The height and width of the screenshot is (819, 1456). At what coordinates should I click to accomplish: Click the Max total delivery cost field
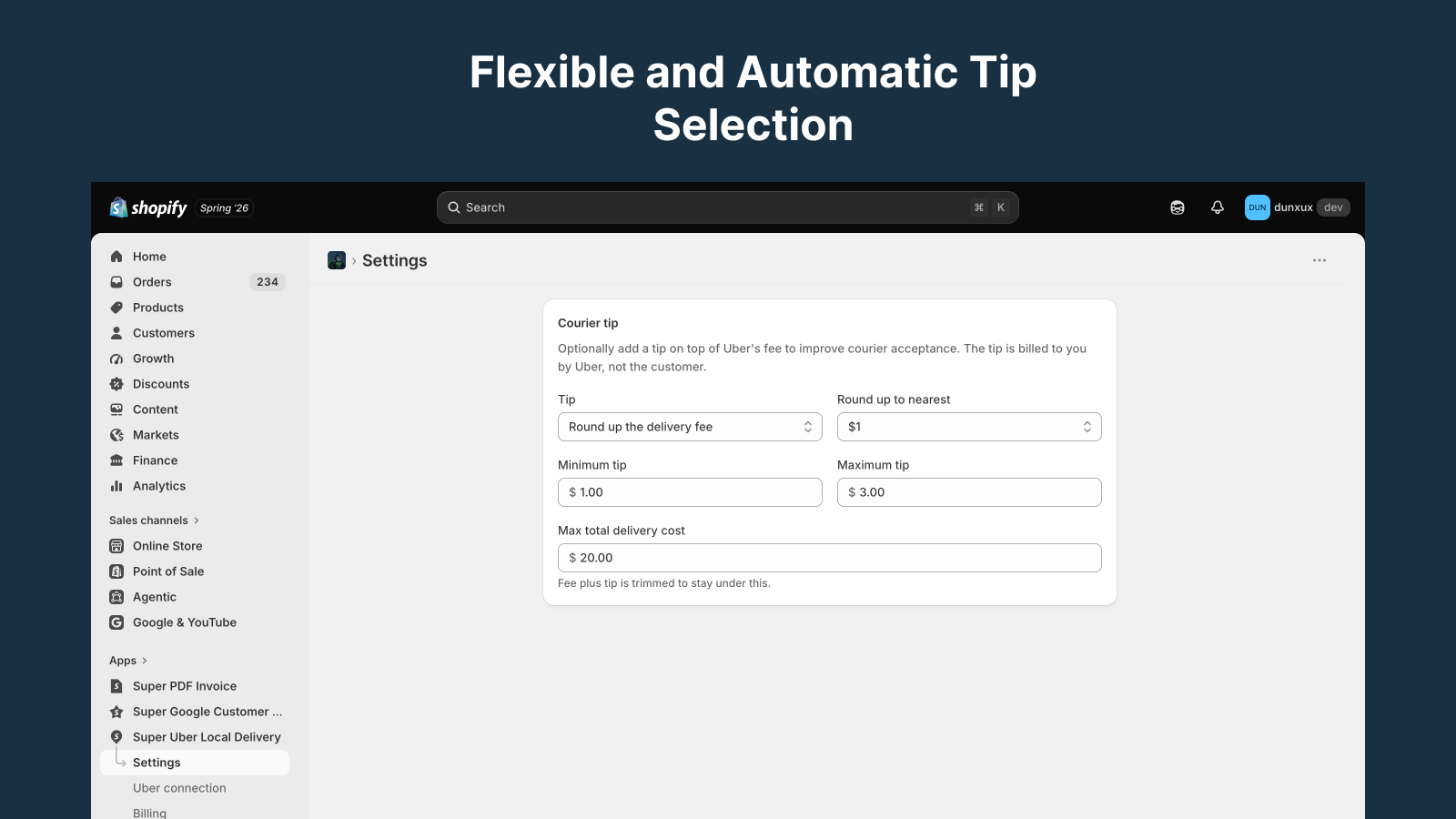pyautogui.click(x=830, y=558)
